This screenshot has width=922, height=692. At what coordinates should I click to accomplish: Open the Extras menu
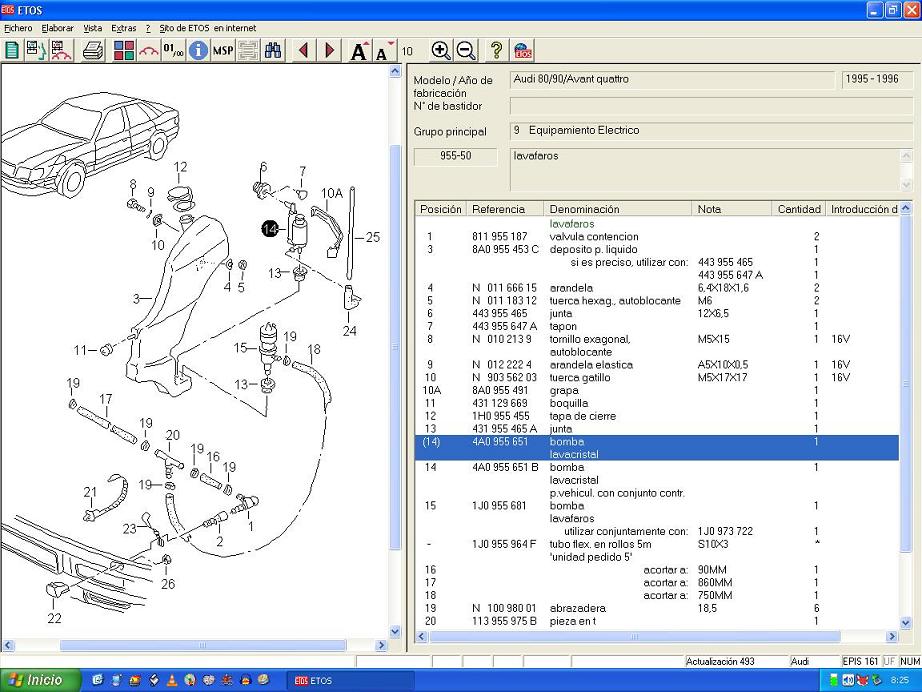pos(123,28)
